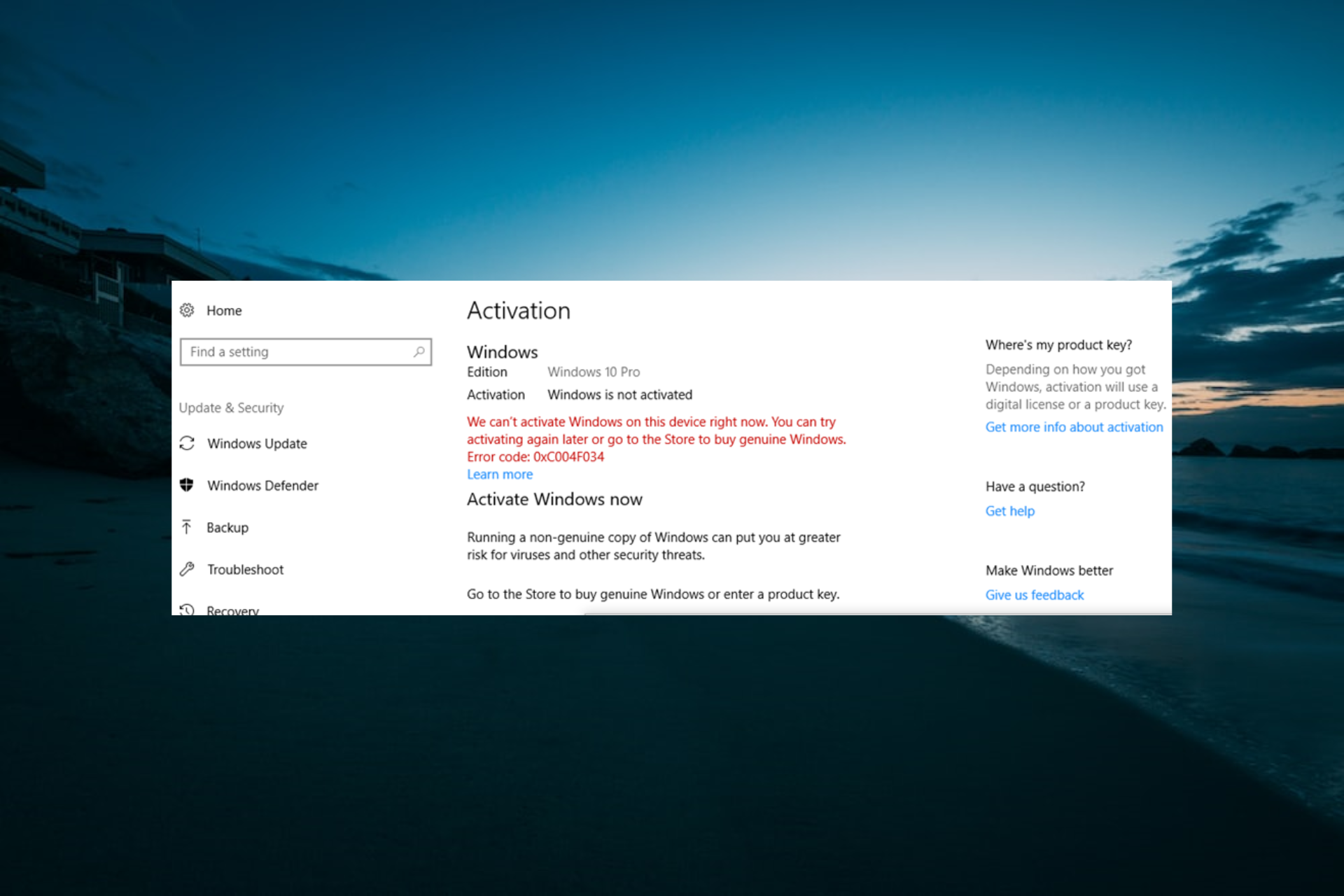
Task: Select the Error code 0xC004F034 text
Action: pyautogui.click(x=535, y=457)
